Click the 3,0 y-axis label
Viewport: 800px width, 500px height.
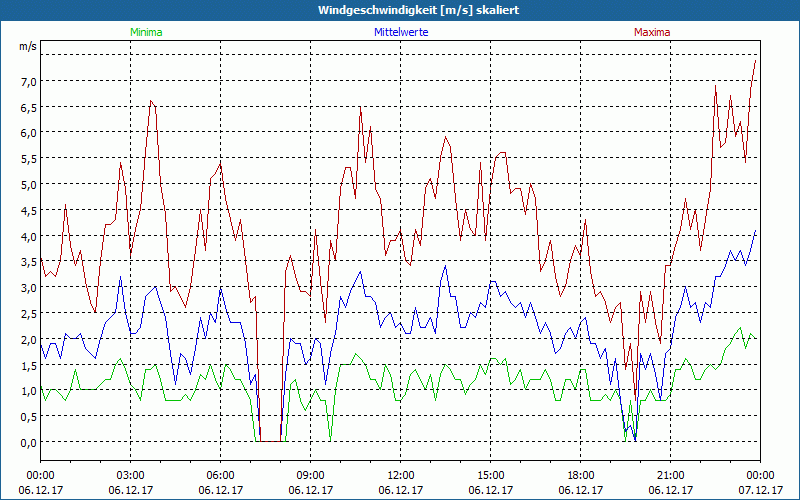29,288
